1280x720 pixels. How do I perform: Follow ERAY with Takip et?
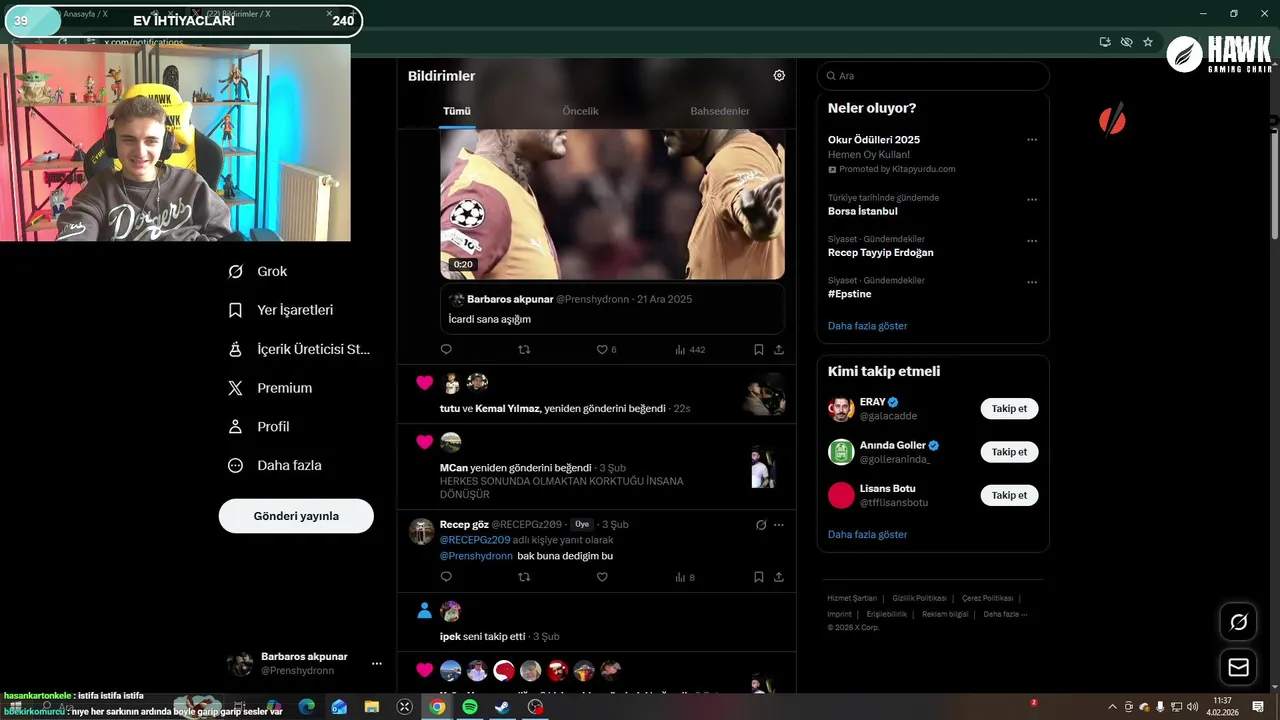pyautogui.click(x=1009, y=408)
